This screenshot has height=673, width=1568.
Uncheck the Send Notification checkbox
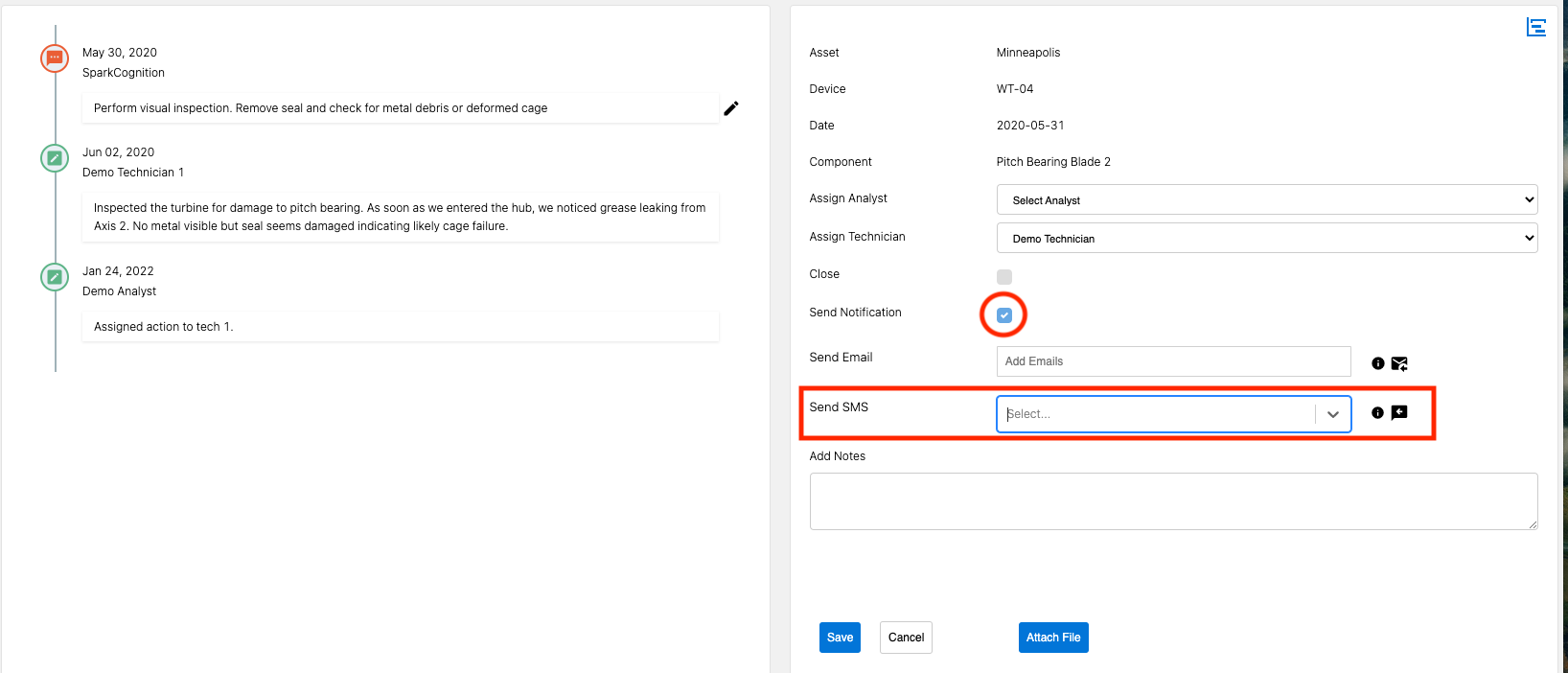point(1004,315)
